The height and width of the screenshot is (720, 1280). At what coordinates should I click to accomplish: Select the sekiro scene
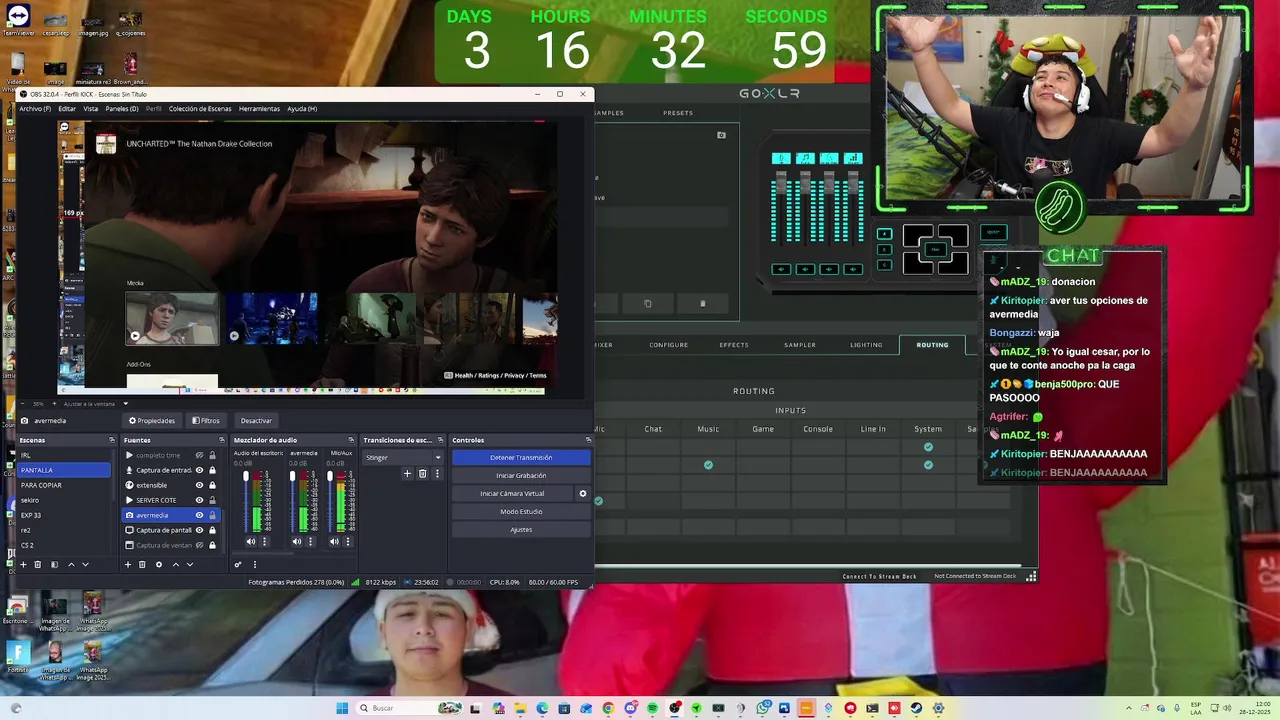(64, 500)
